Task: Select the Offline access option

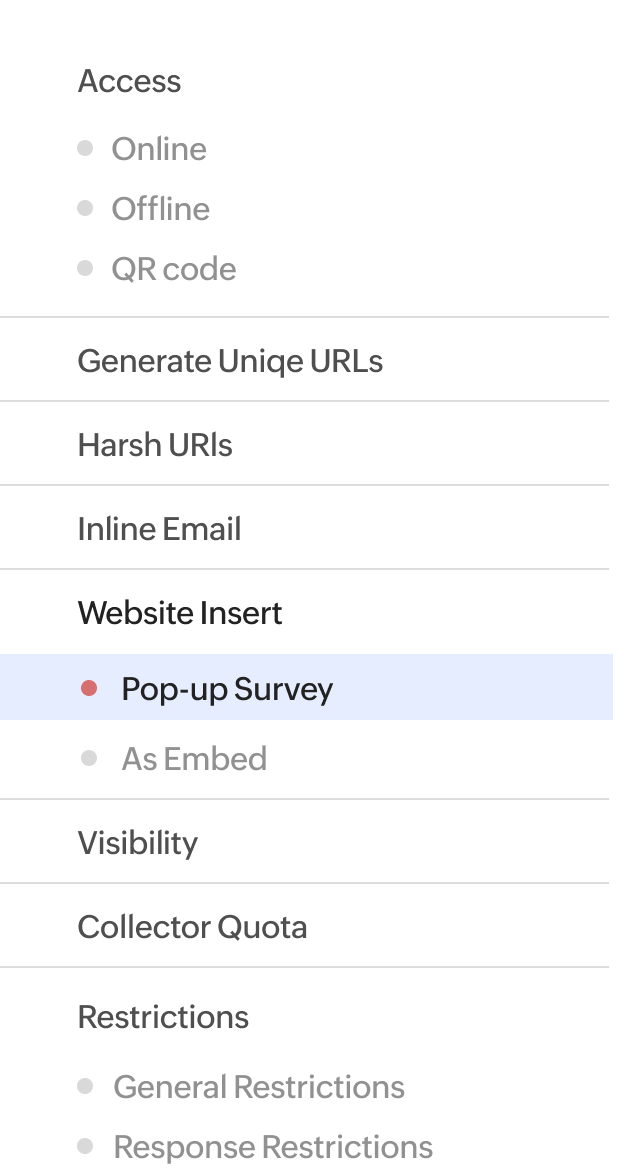Action: pos(160,209)
